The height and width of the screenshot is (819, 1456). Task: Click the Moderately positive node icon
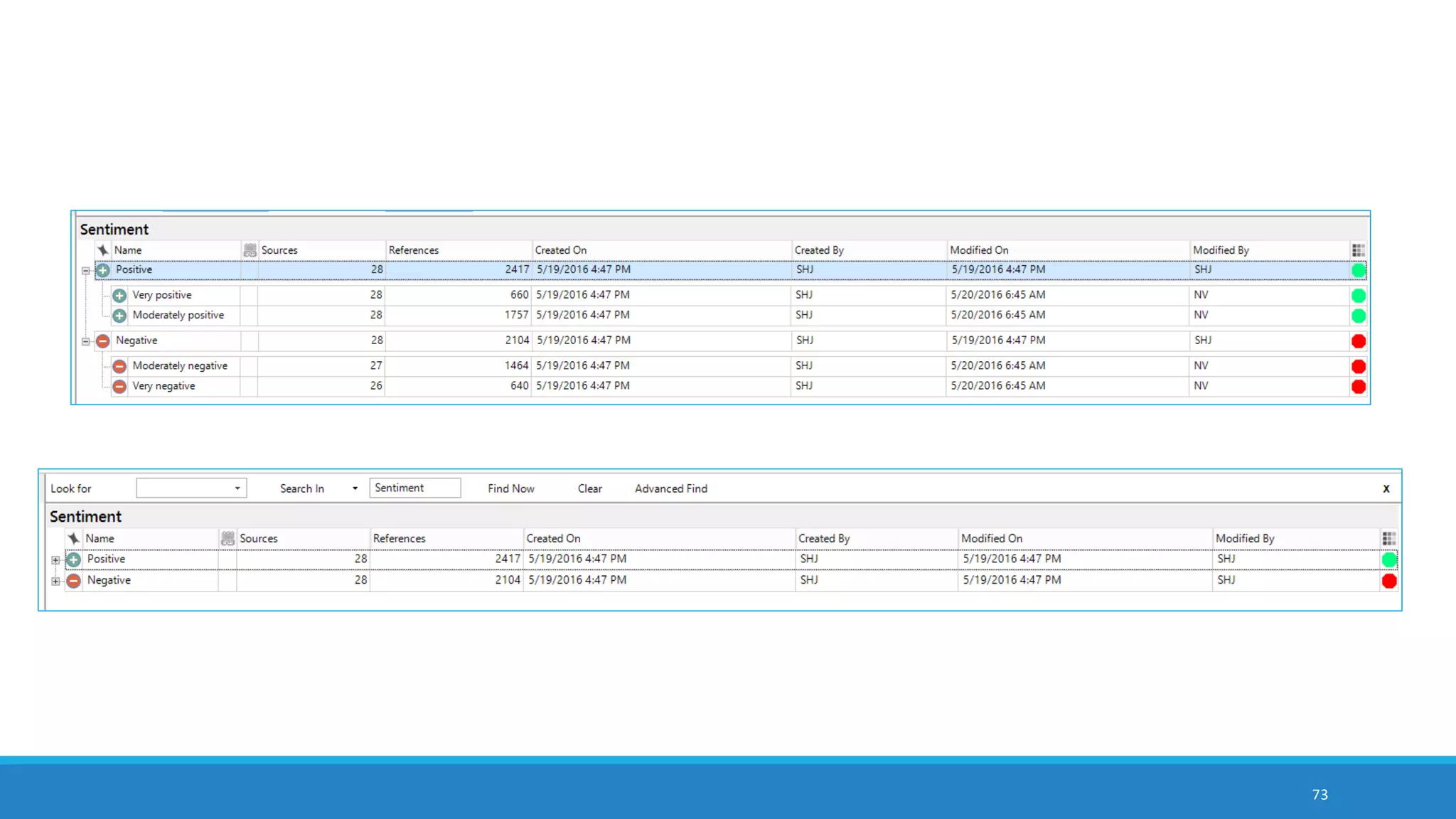[119, 316]
